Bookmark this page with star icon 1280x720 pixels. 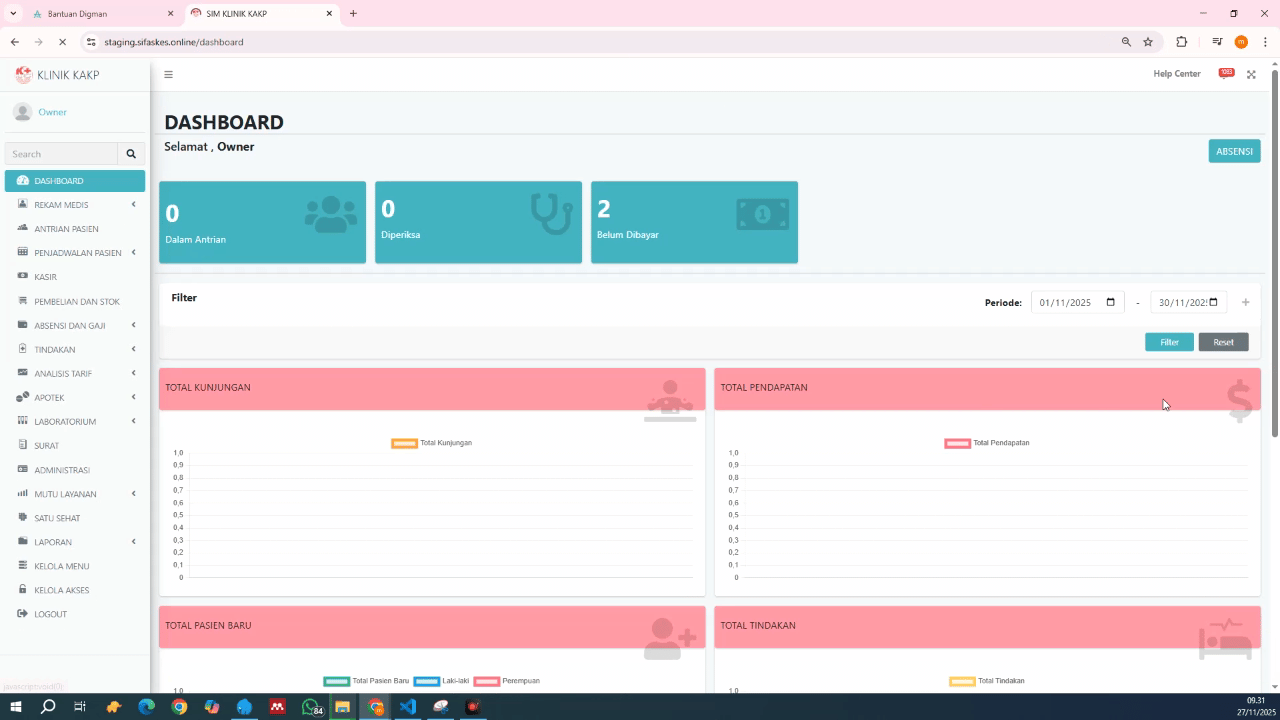click(1148, 42)
